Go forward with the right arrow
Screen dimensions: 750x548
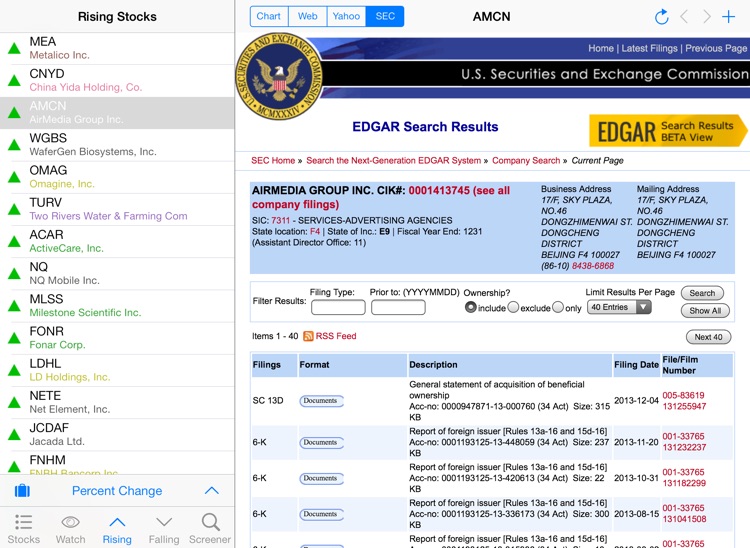(706, 17)
